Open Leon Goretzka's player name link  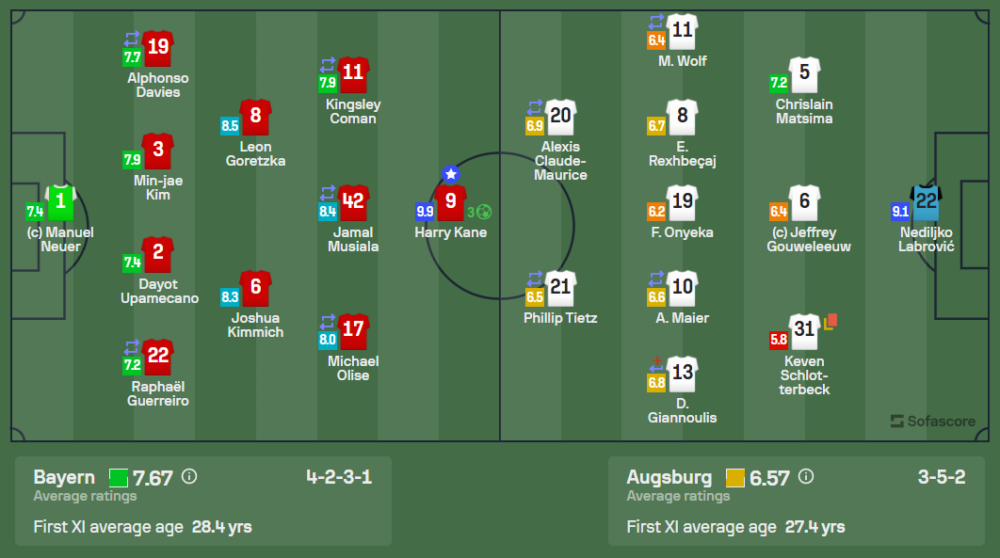tap(255, 154)
